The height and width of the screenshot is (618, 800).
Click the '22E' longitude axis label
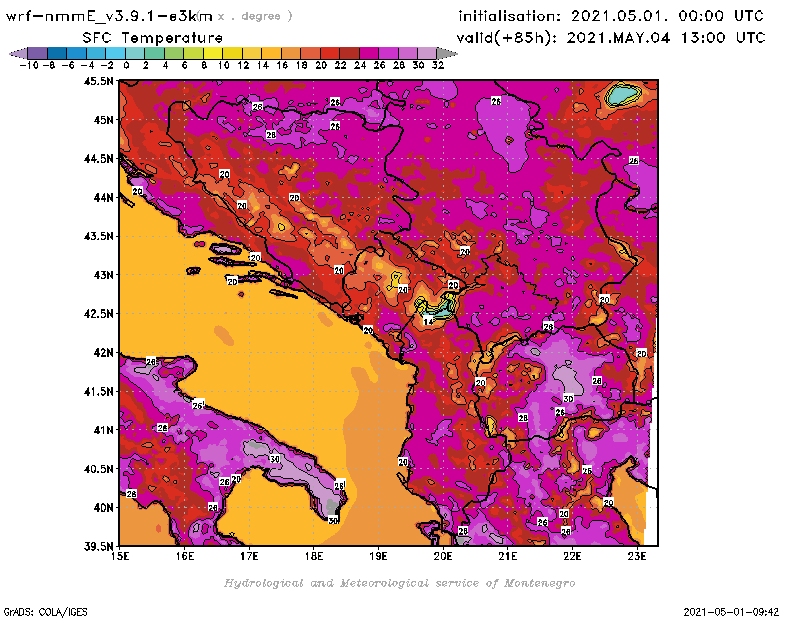point(572,556)
